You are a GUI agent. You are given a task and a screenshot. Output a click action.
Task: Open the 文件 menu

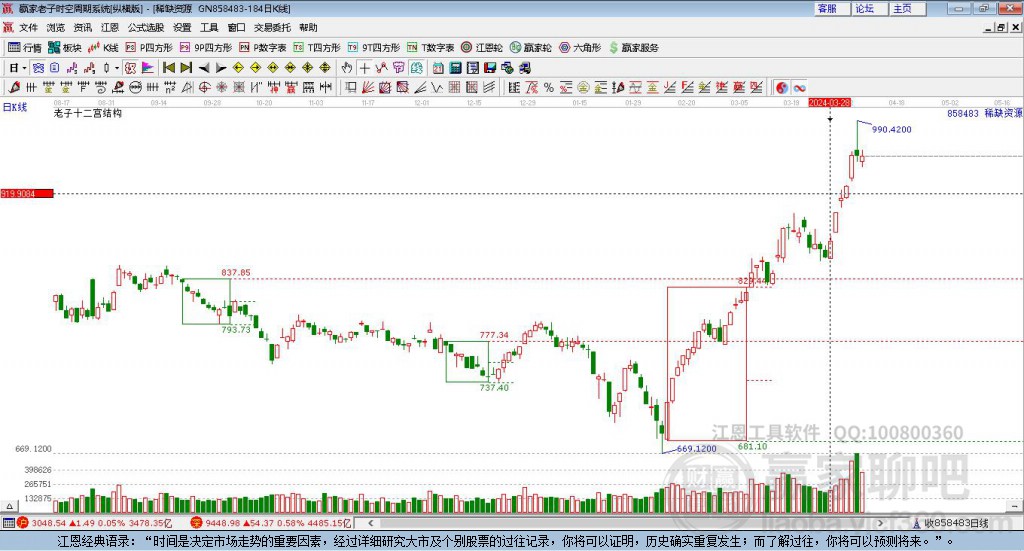coord(28,27)
